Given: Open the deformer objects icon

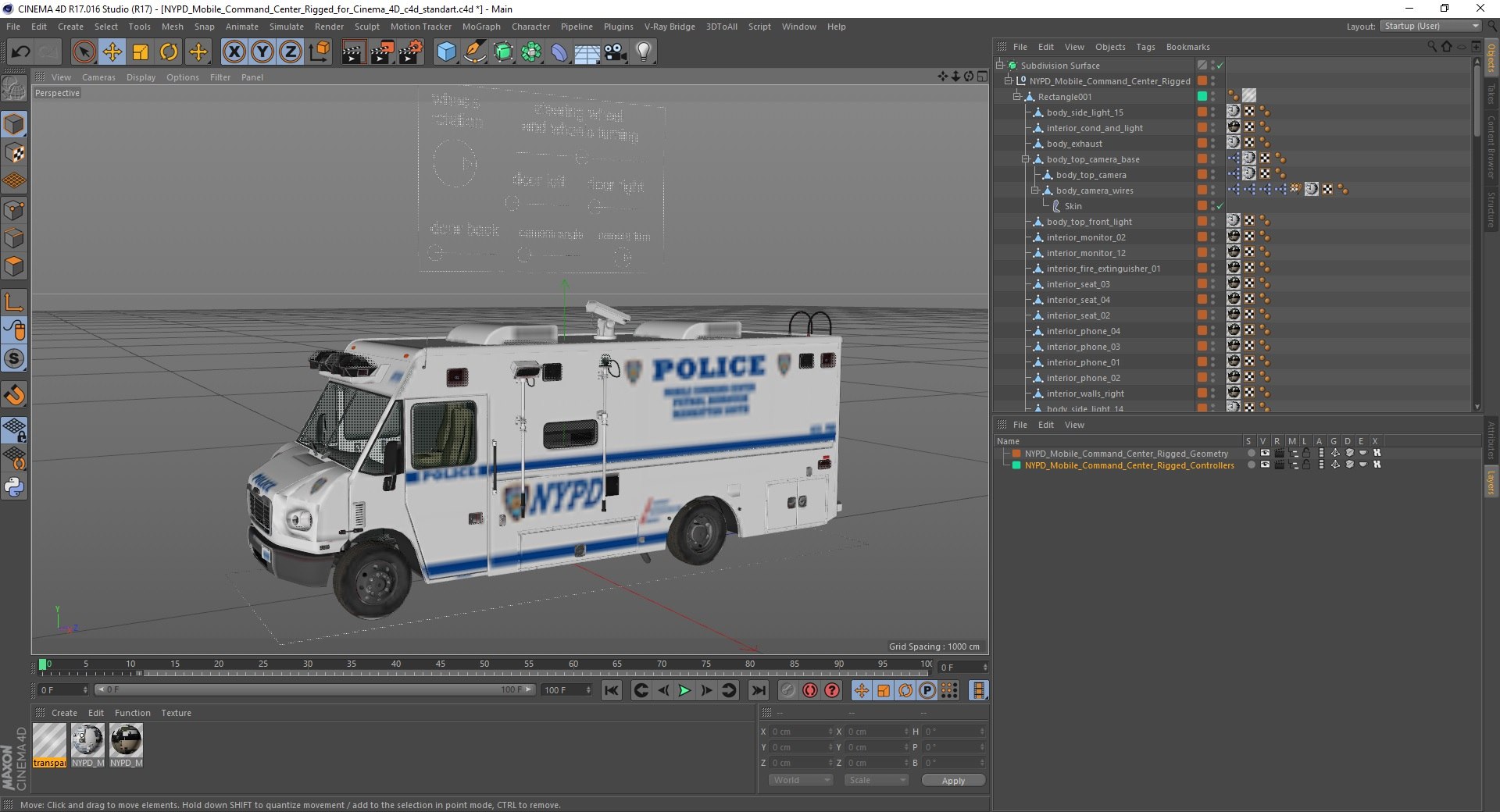Looking at the screenshot, I should pos(559,52).
